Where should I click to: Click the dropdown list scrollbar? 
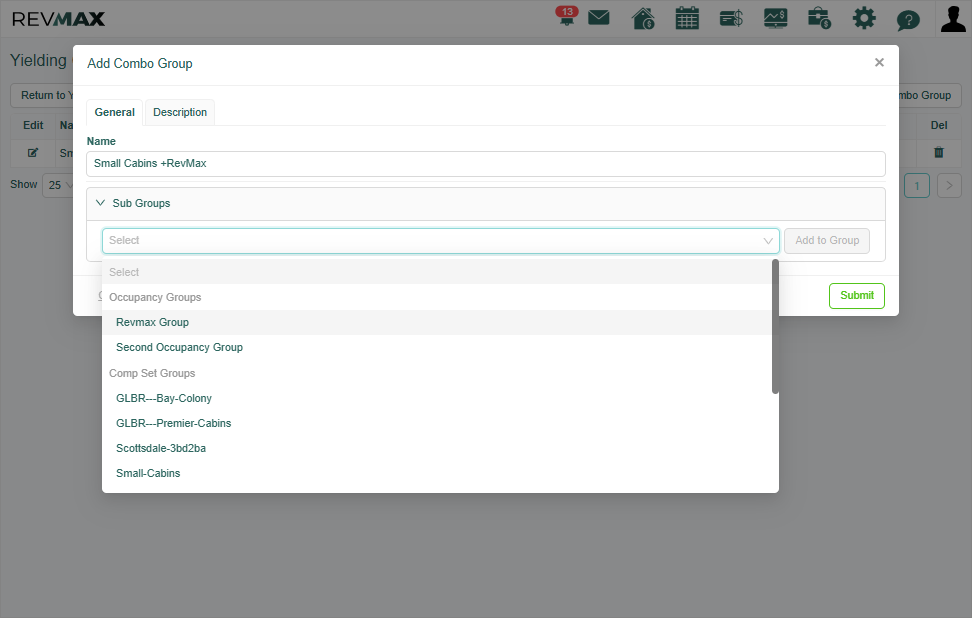pyautogui.click(x=775, y=327)
